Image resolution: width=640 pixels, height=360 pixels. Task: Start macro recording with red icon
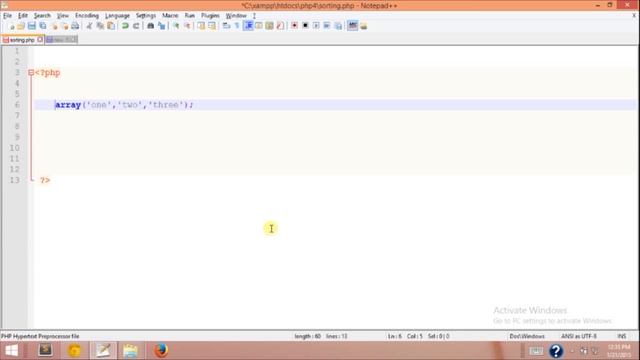[x=294, y=26]
